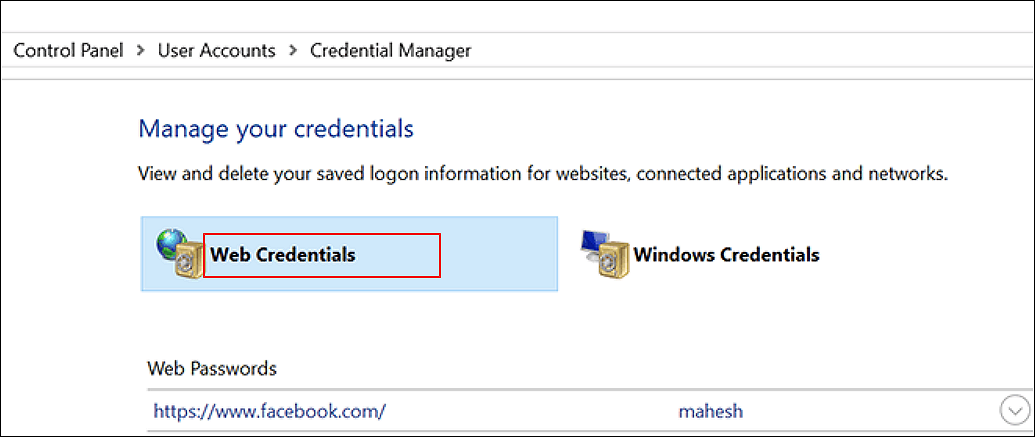
Task: Open the https://www.facebook.com/ entry link
Action: (x=269, y=411)
